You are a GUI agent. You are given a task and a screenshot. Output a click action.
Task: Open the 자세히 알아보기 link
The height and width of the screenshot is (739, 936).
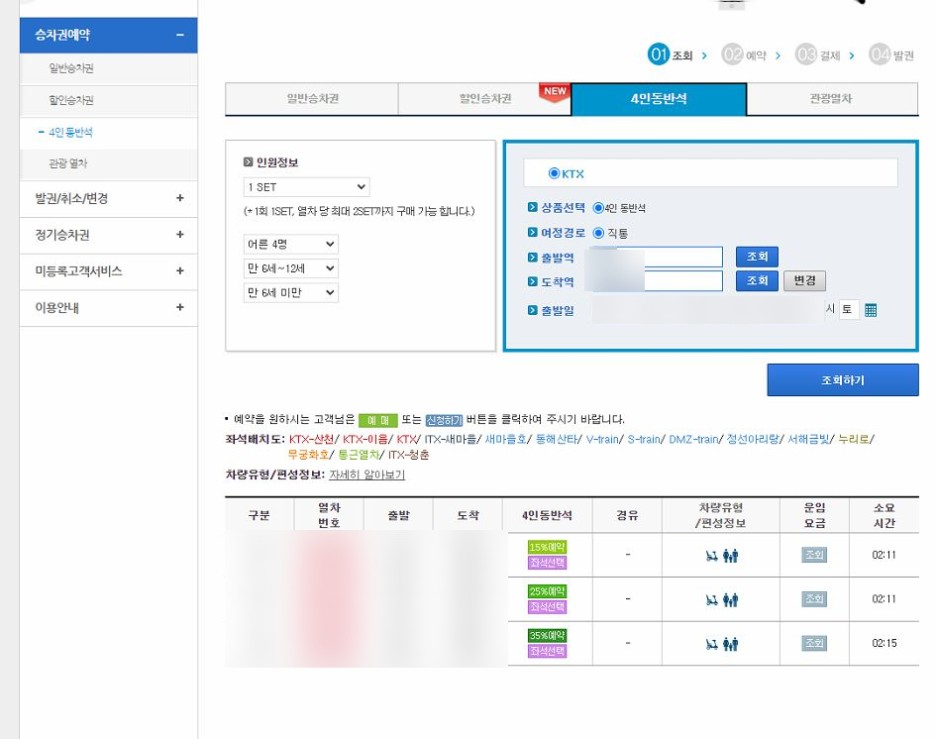pos(367,475)
